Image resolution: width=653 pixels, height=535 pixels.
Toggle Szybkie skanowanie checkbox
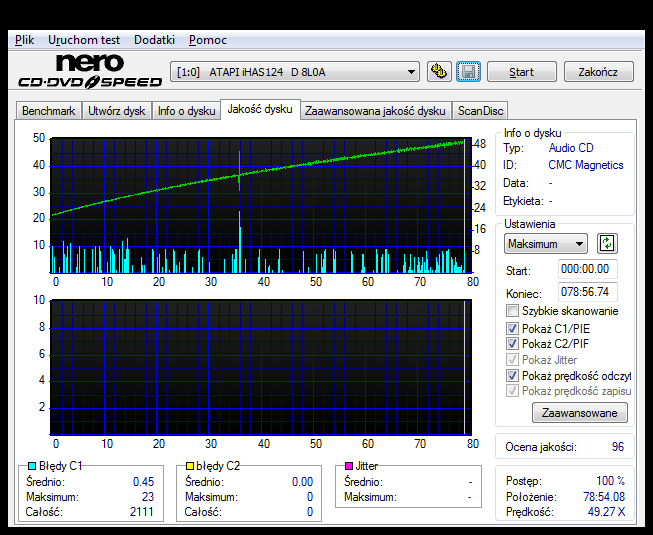click(x=512, y=311)
